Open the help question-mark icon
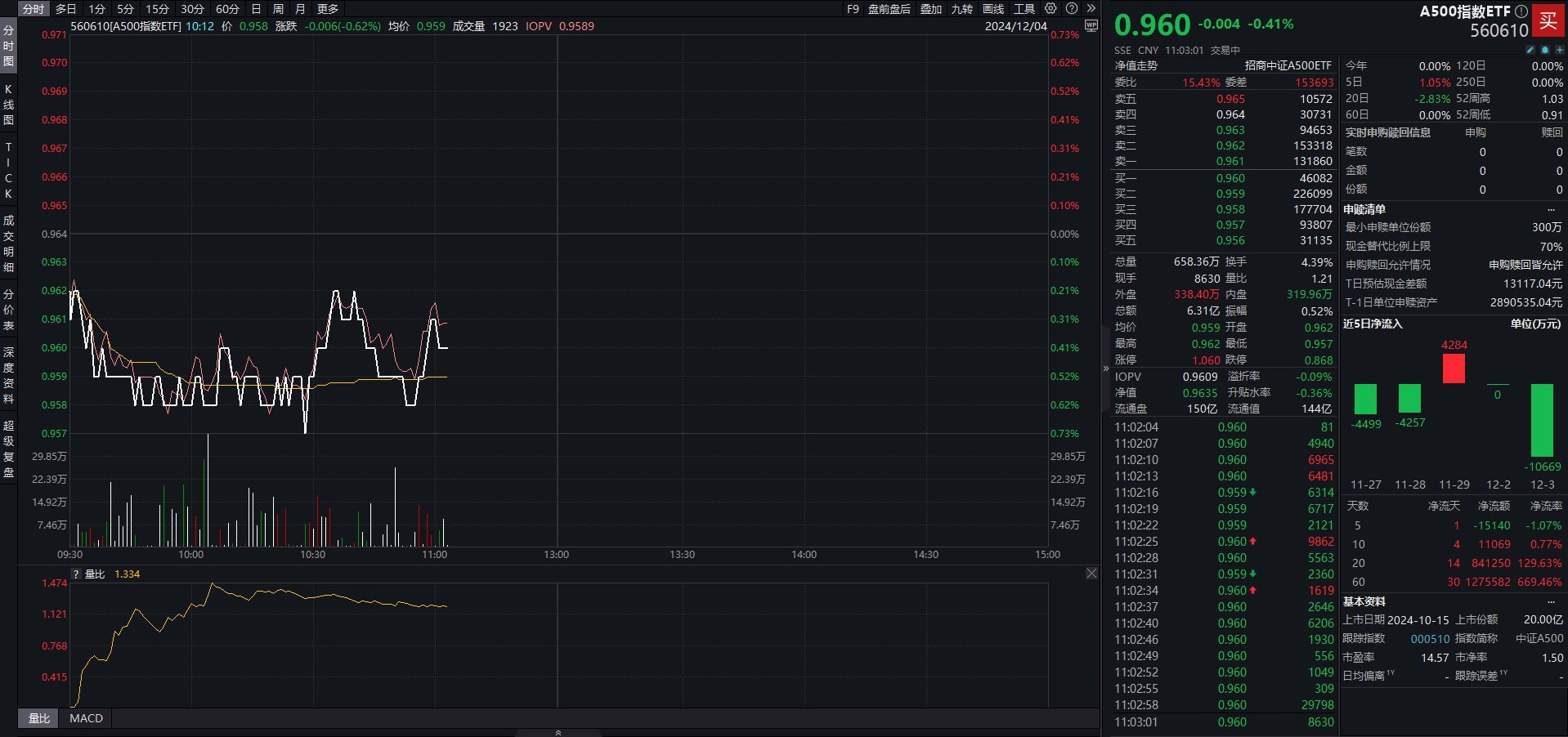Screen dimensions: 1568x737 1072,8
